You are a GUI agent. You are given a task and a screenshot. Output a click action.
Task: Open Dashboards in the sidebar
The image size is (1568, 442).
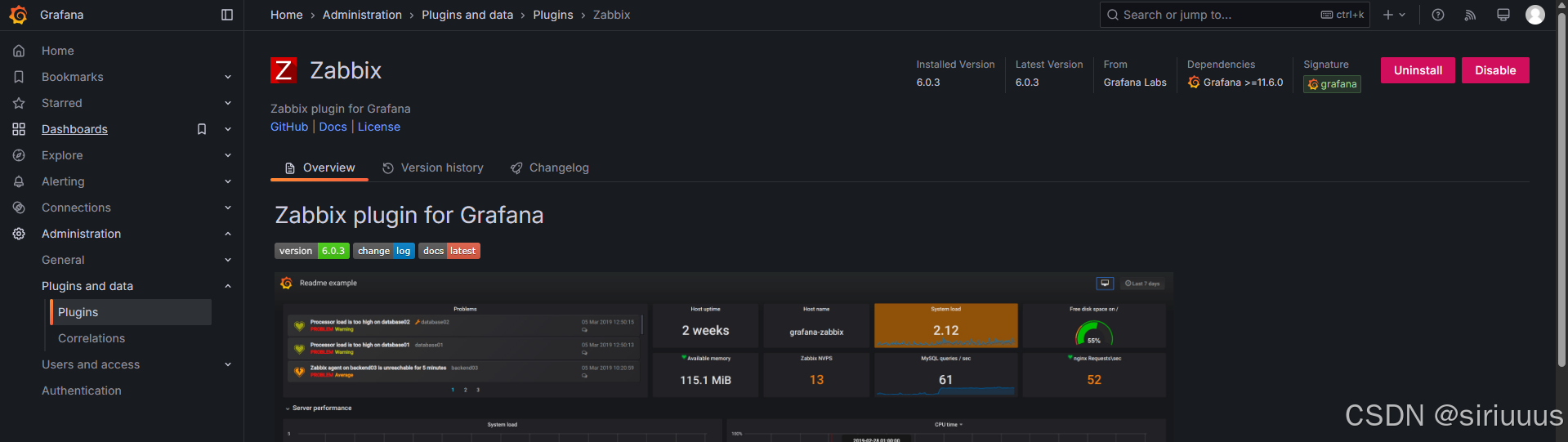(x=74, y=129)
